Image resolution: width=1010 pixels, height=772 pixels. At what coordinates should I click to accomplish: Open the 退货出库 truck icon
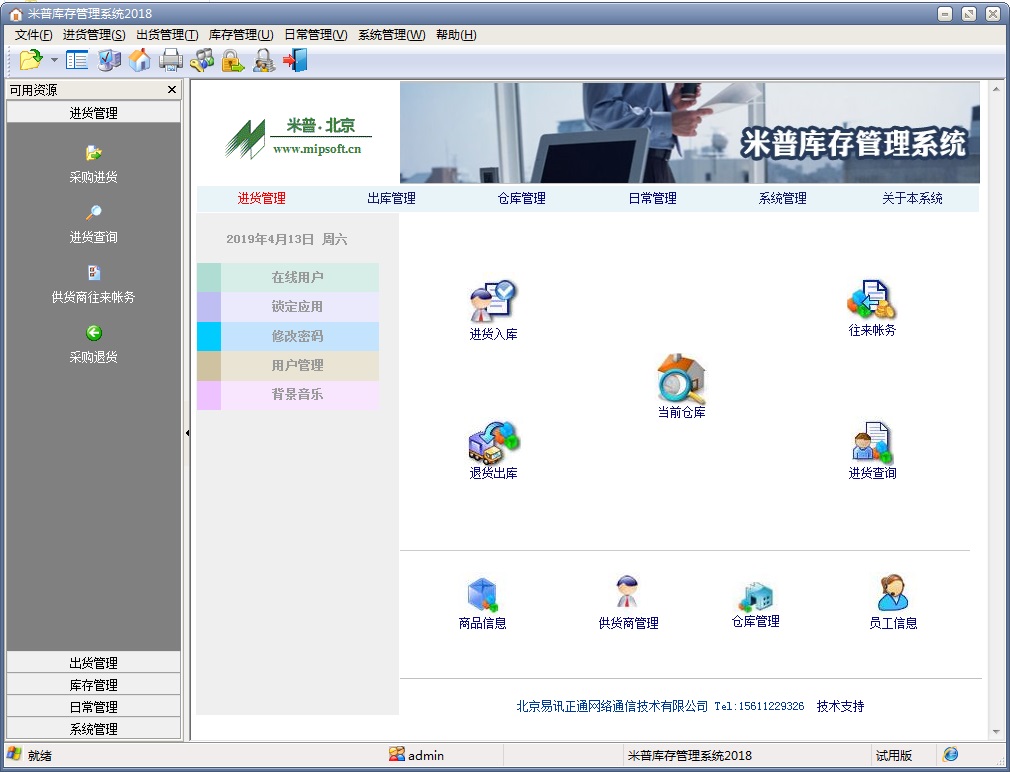point(493,451)
